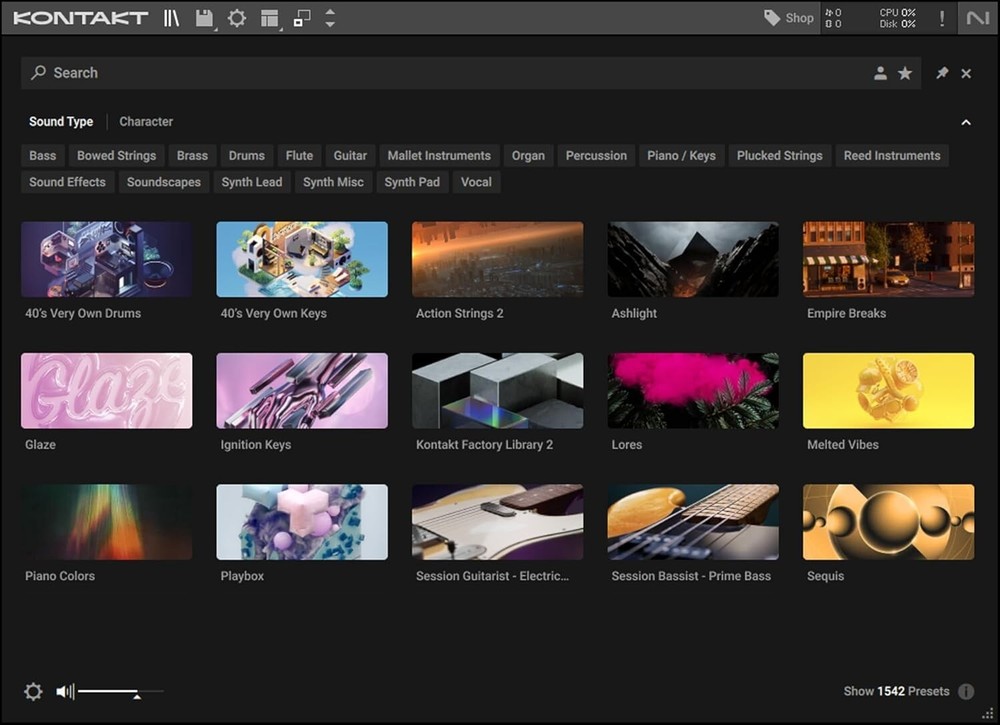Switch to the Character tab
The image size is (1000, 725).
tap(146, 122)
